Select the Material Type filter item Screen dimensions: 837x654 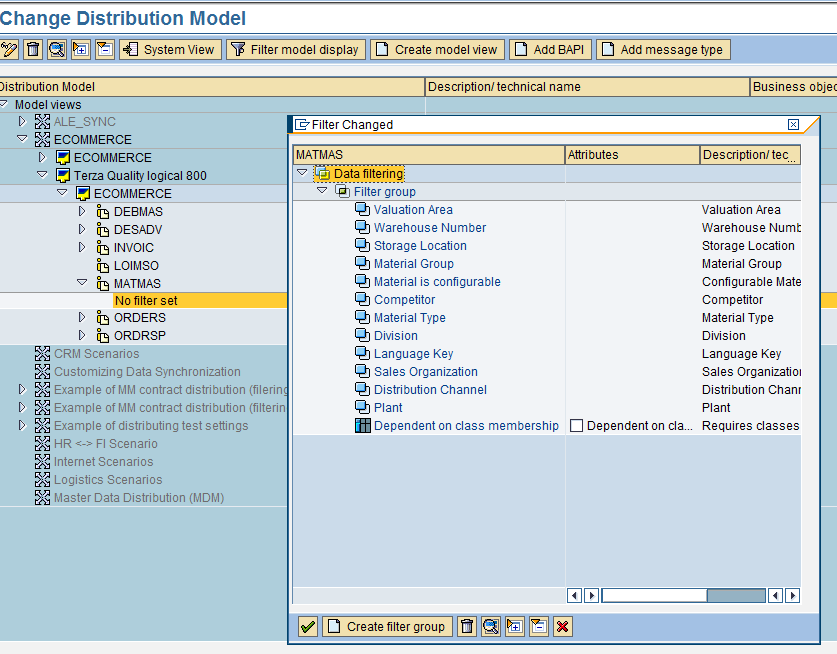pyautogui.click(x=409, y=318)
